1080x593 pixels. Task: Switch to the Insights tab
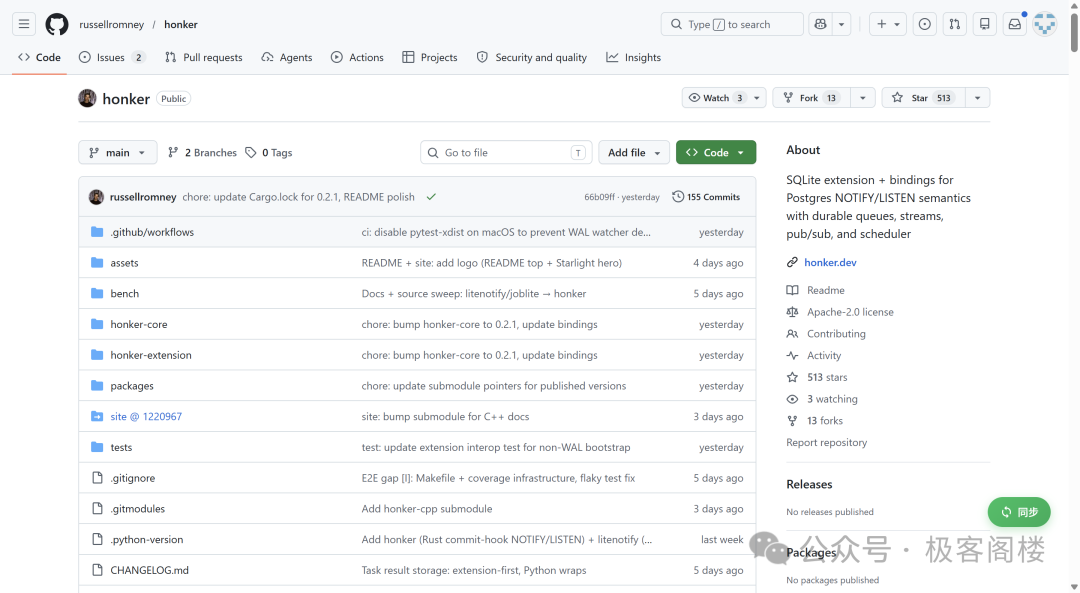pos(634,57)
